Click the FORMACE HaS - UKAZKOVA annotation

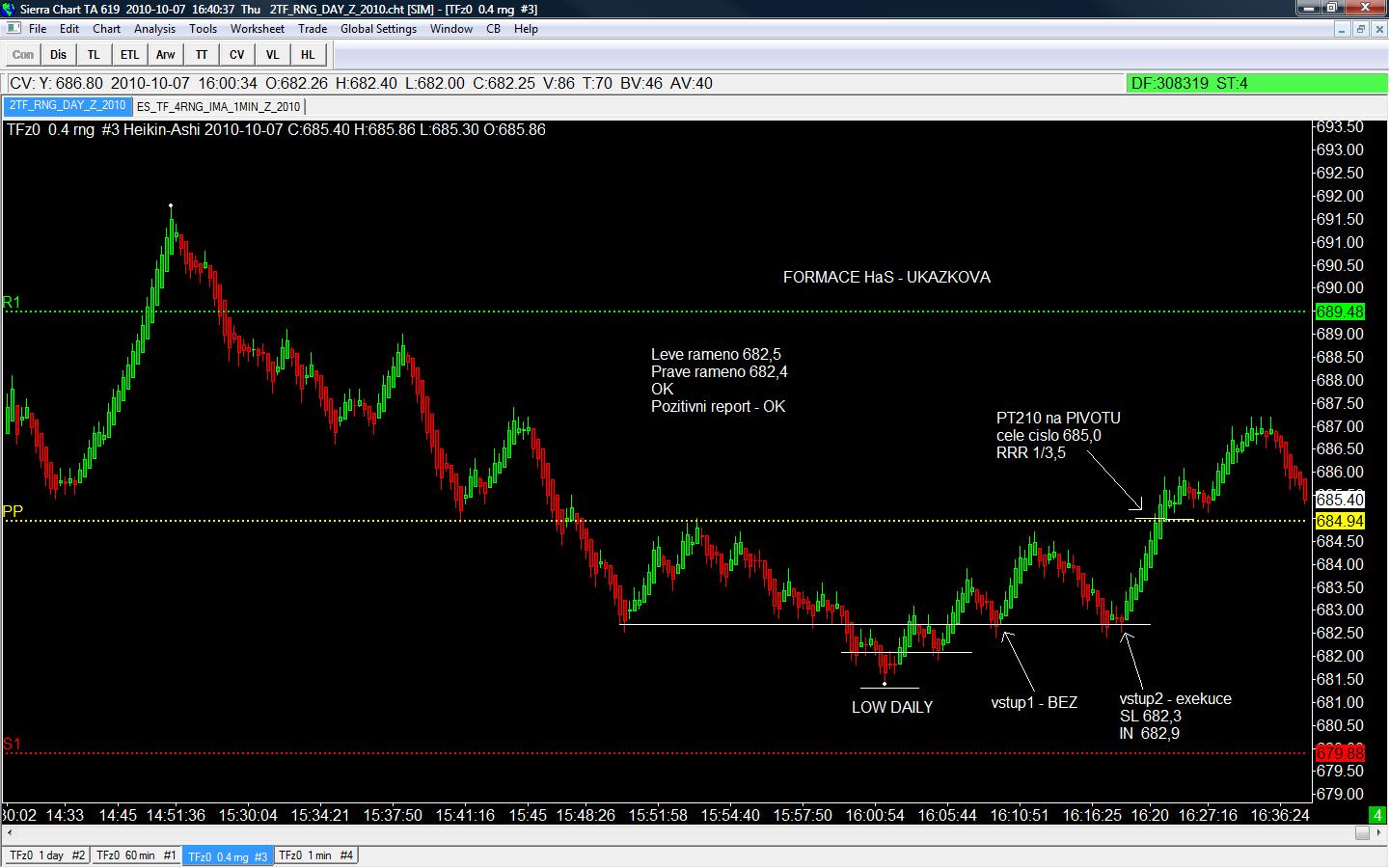[x=886, y=277]
